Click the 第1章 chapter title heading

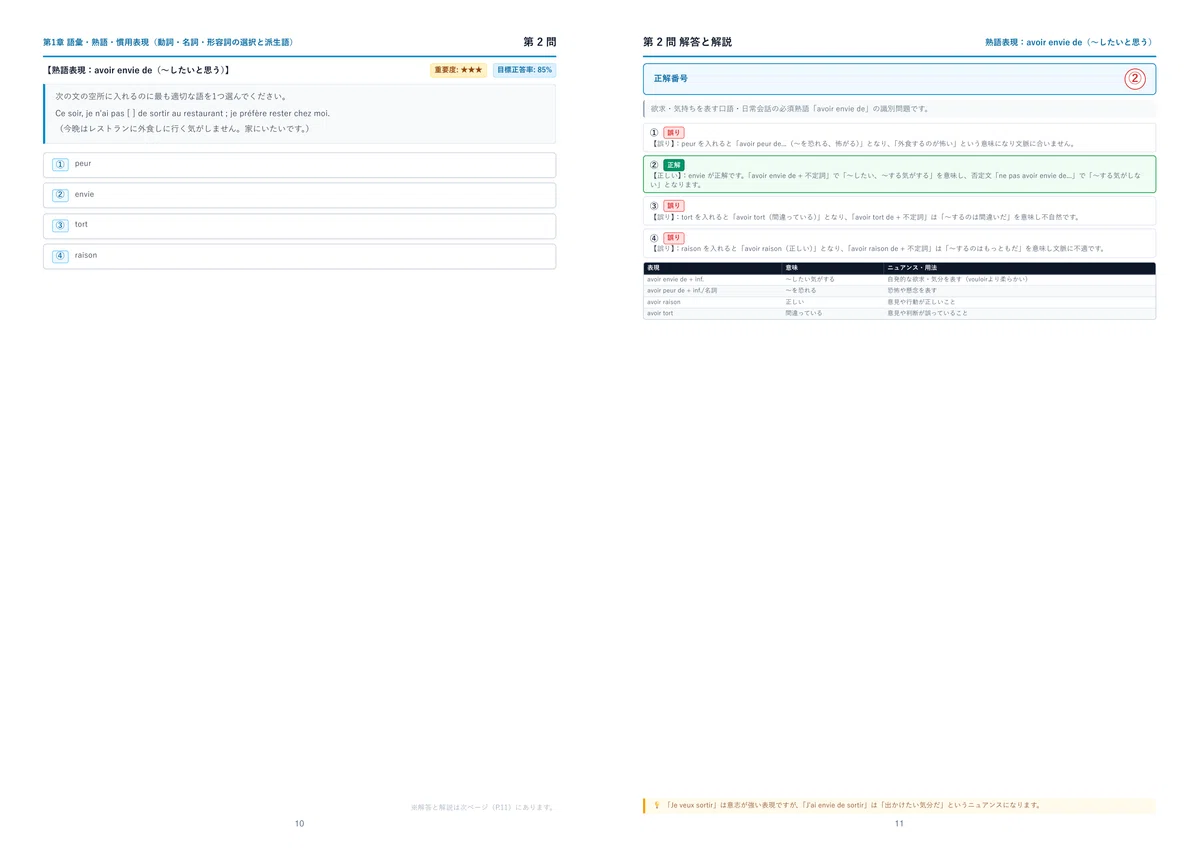(x=168, y=42)
